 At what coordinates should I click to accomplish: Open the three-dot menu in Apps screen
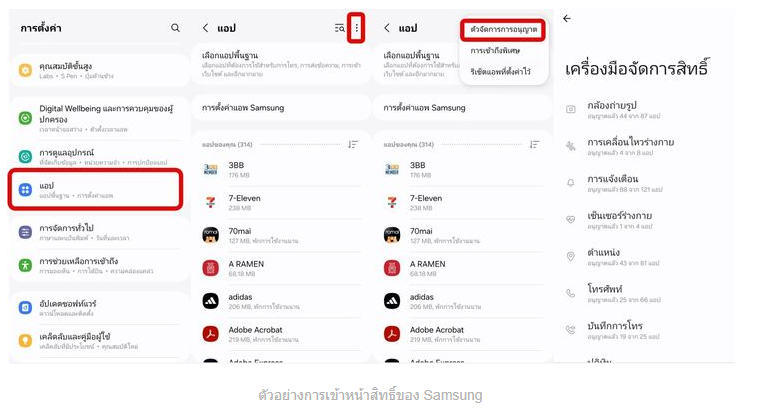click(356, 28)
